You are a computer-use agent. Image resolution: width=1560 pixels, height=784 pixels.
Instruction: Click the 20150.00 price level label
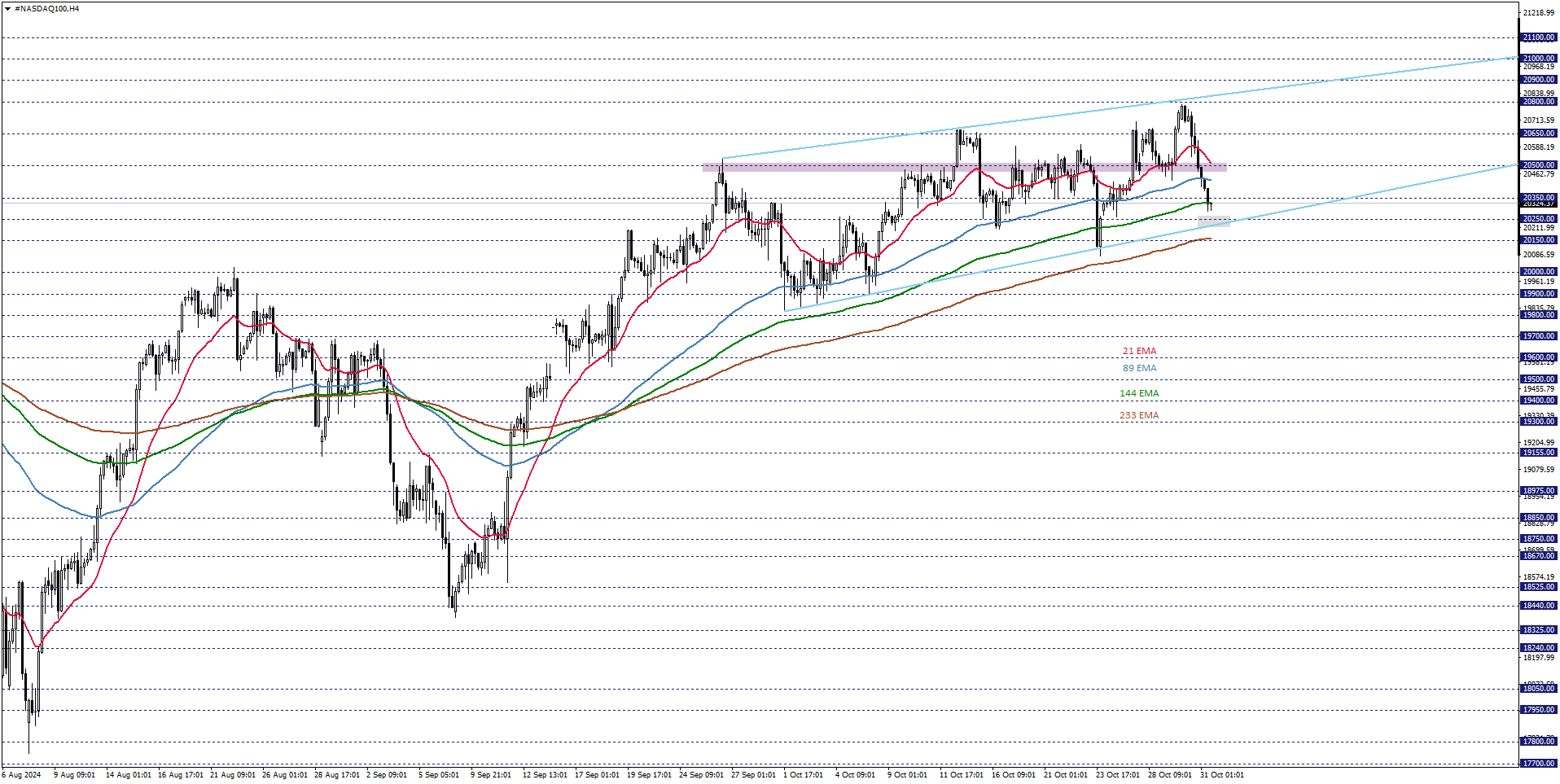[x=1539, y=240]
